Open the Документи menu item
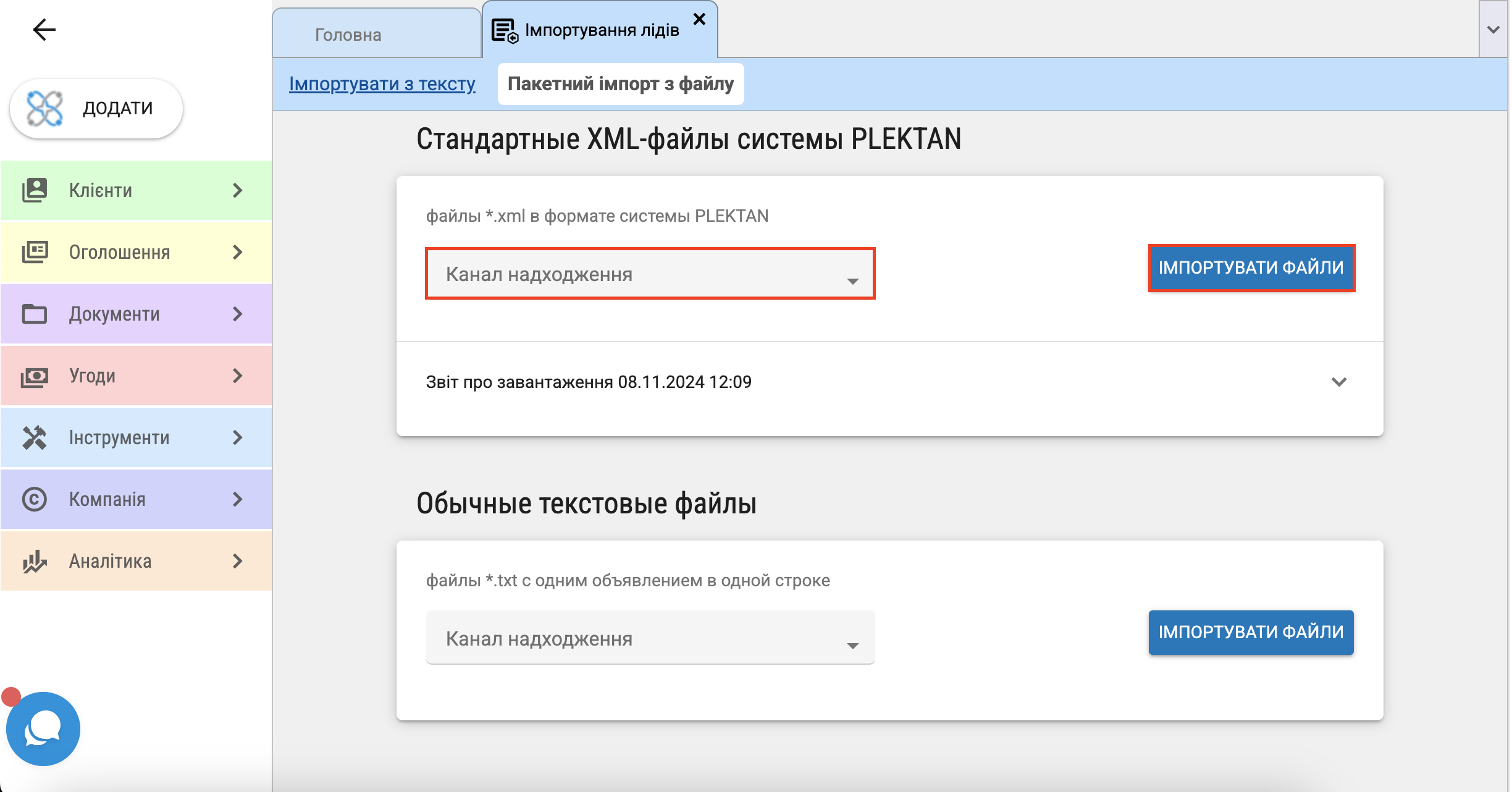Image resolution: width=1512 pixels, height=792 pixels. pyautogui.click(x=136, y=314)
